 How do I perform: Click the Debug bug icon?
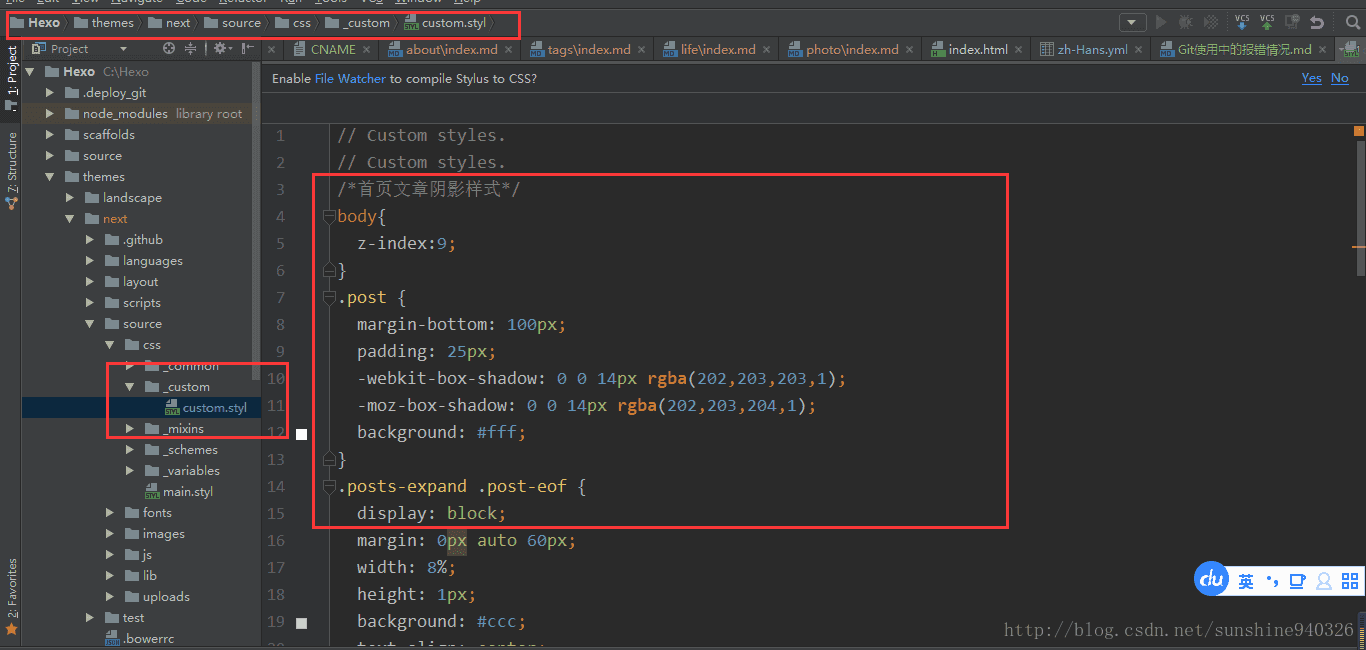(x=1186, y=22)
